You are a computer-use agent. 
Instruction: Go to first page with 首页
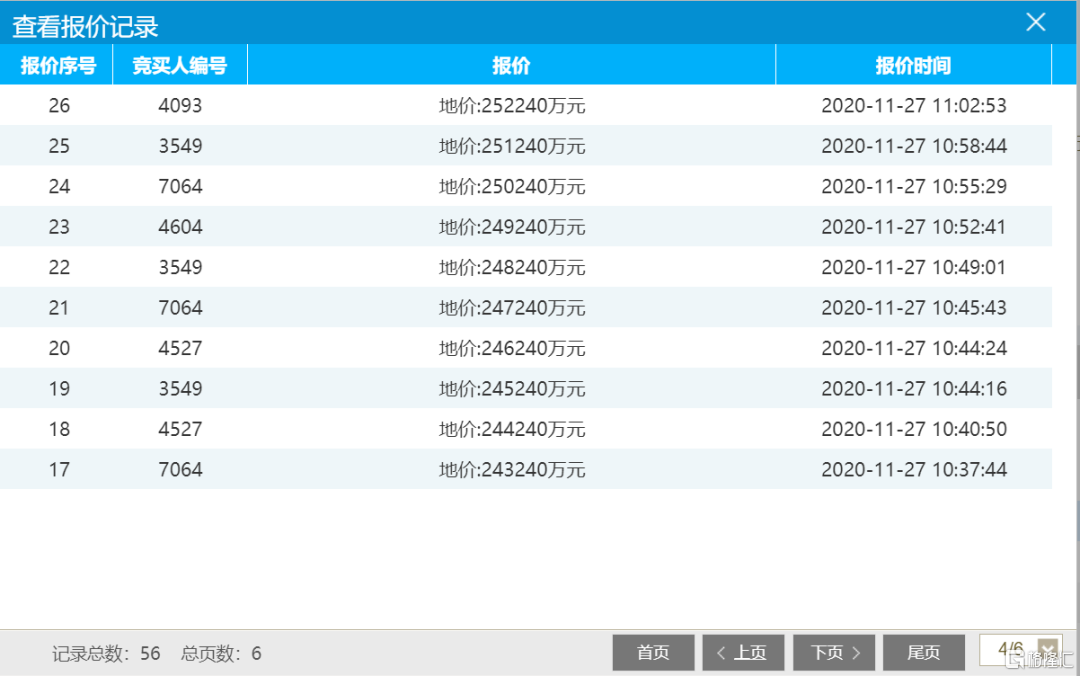pyautogui.click(x=653, y=653)
